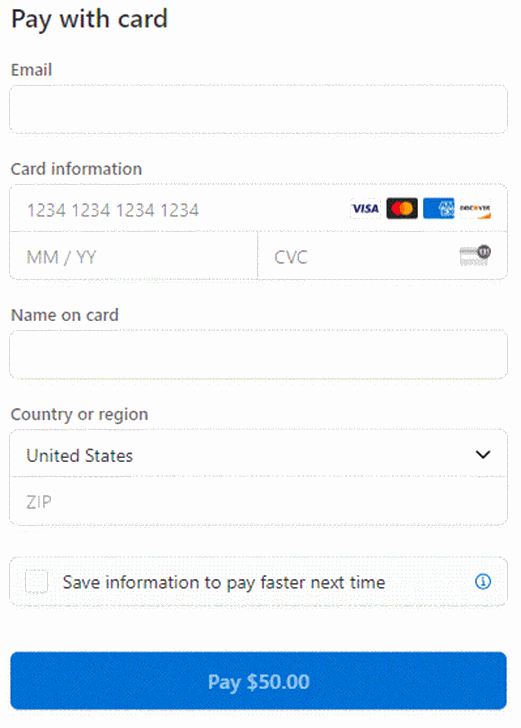Click the Save information label text

point(224,582)
